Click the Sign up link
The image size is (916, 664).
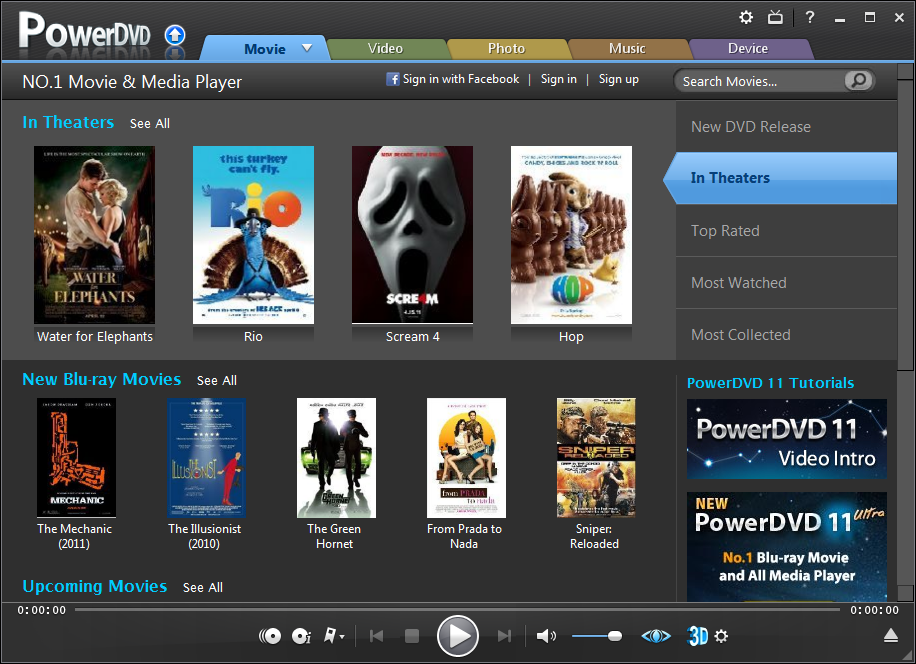tap(619, 79)
